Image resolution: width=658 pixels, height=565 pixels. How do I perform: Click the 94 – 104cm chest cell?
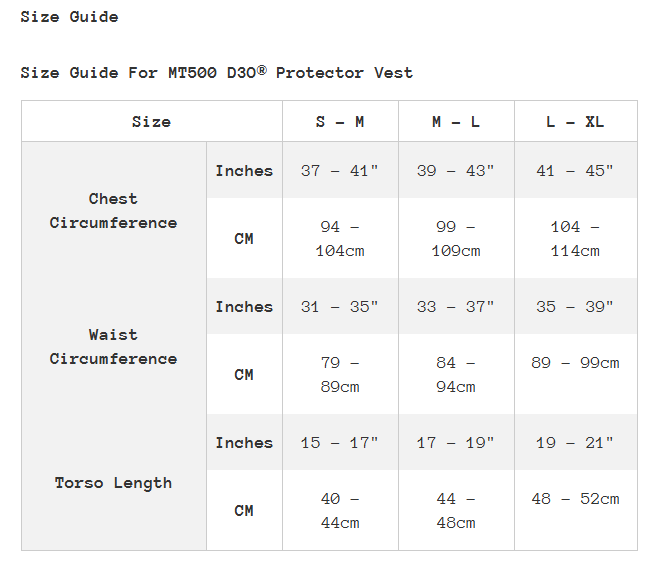click(340, 239)
